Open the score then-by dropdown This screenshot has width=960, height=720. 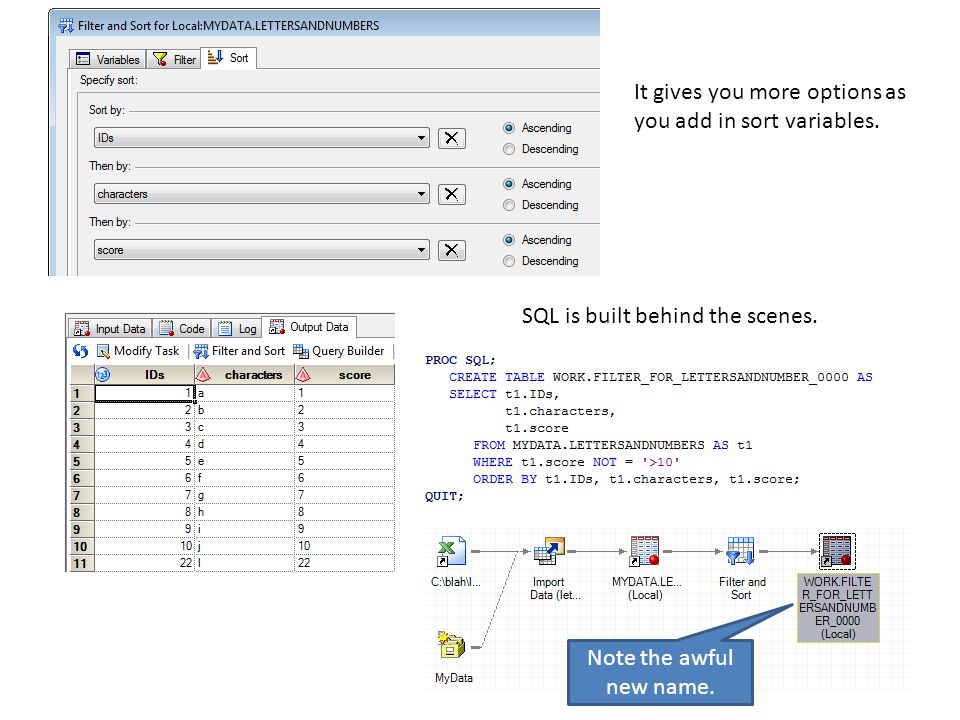[x=261, y=250]
